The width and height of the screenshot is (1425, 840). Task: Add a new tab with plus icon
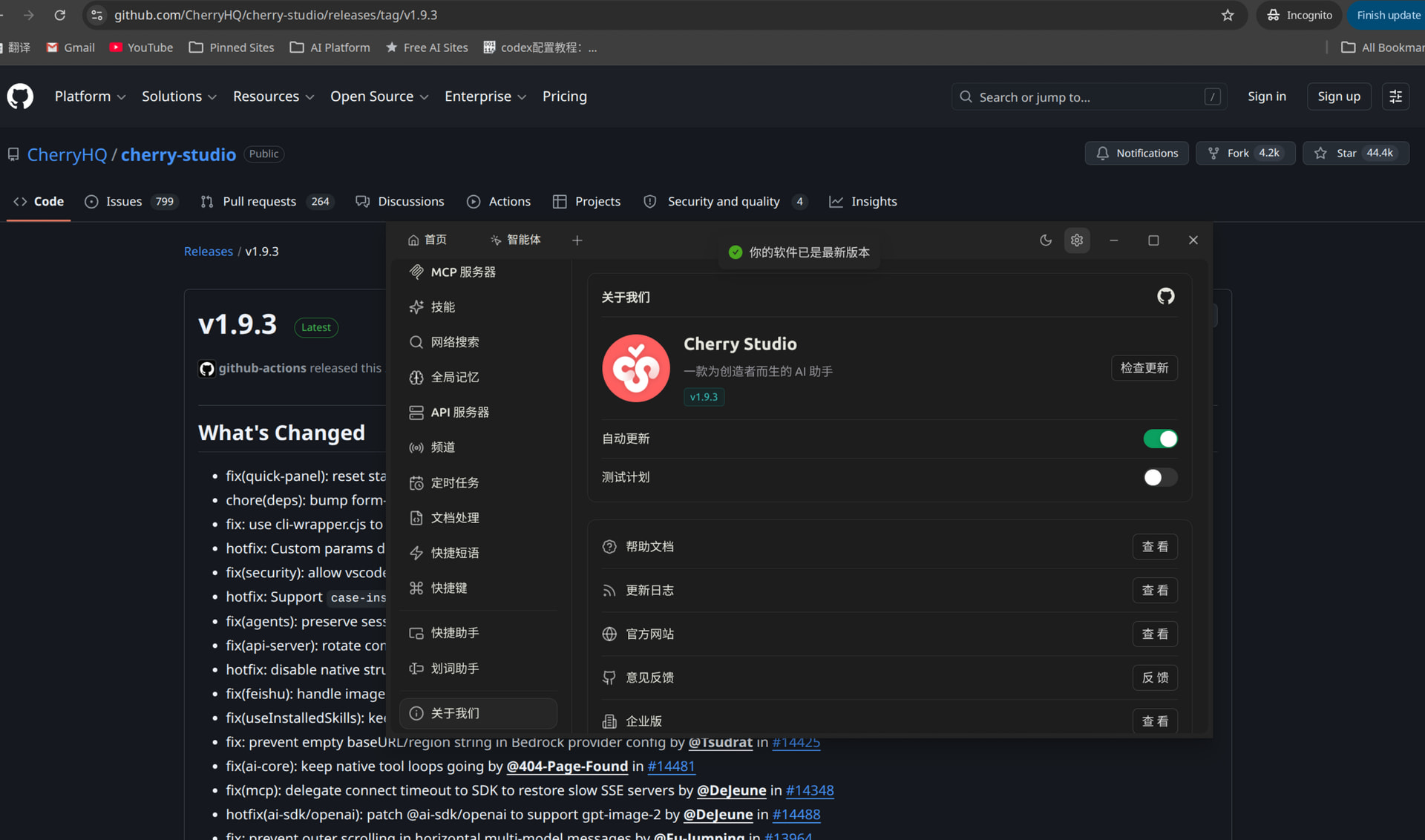click(x=577, y=240)
